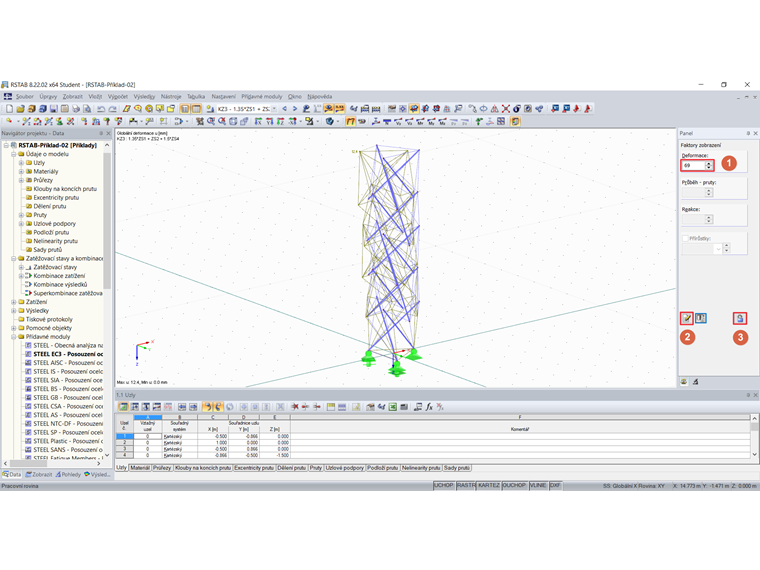Toggle RASTR grid in status bar
The width and height of the screenshot is (760, 570).
466,485
